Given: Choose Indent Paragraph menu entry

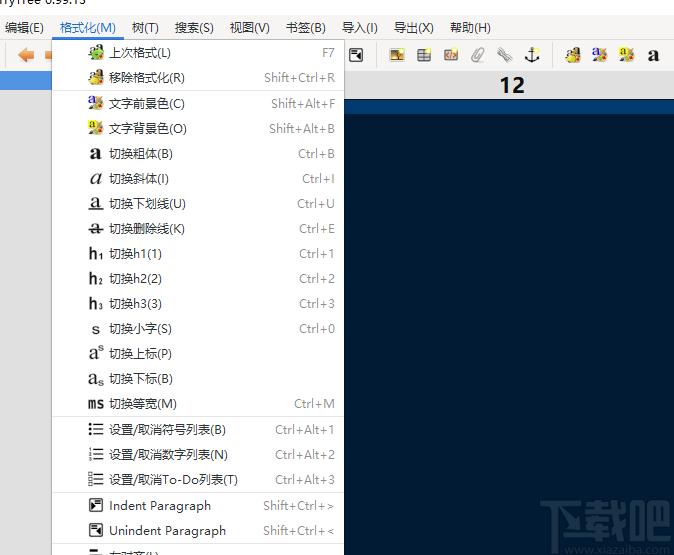Looking at the screenshot, I should (198, 506).
